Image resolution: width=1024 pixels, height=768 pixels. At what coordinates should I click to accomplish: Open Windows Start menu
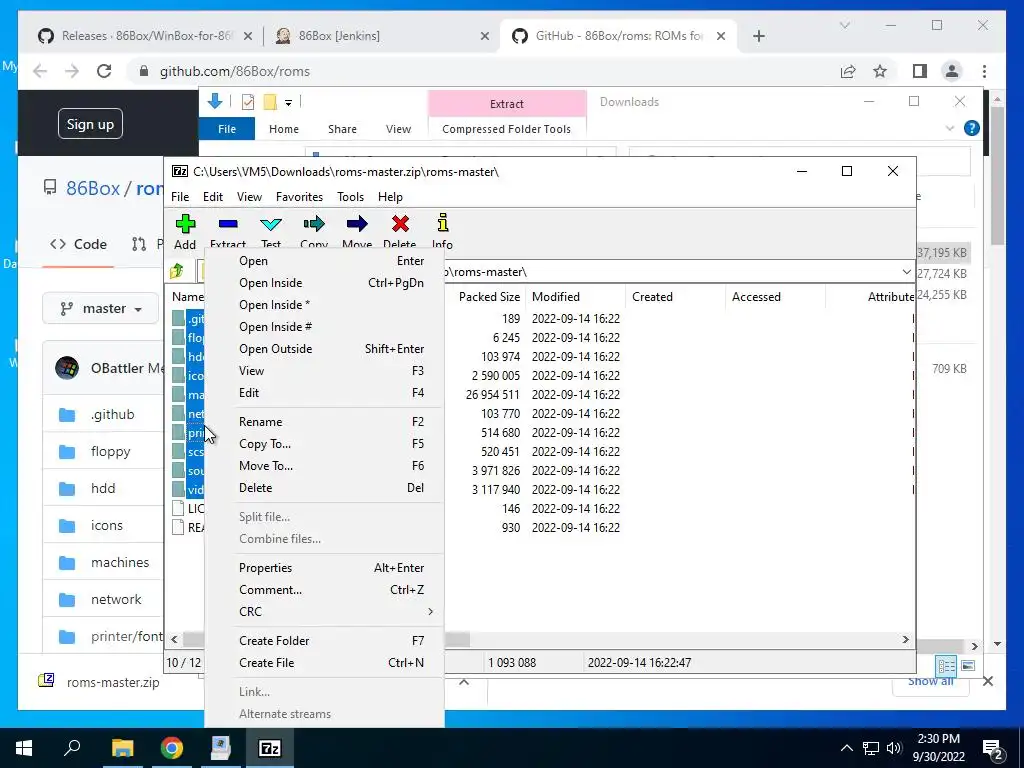[24, 748]
